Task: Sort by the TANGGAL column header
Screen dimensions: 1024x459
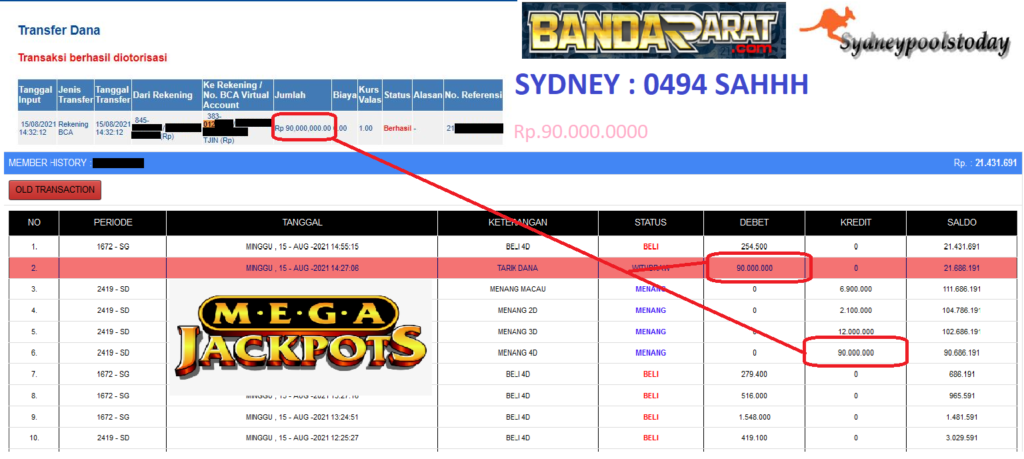Action: click(x=302, y=223)
